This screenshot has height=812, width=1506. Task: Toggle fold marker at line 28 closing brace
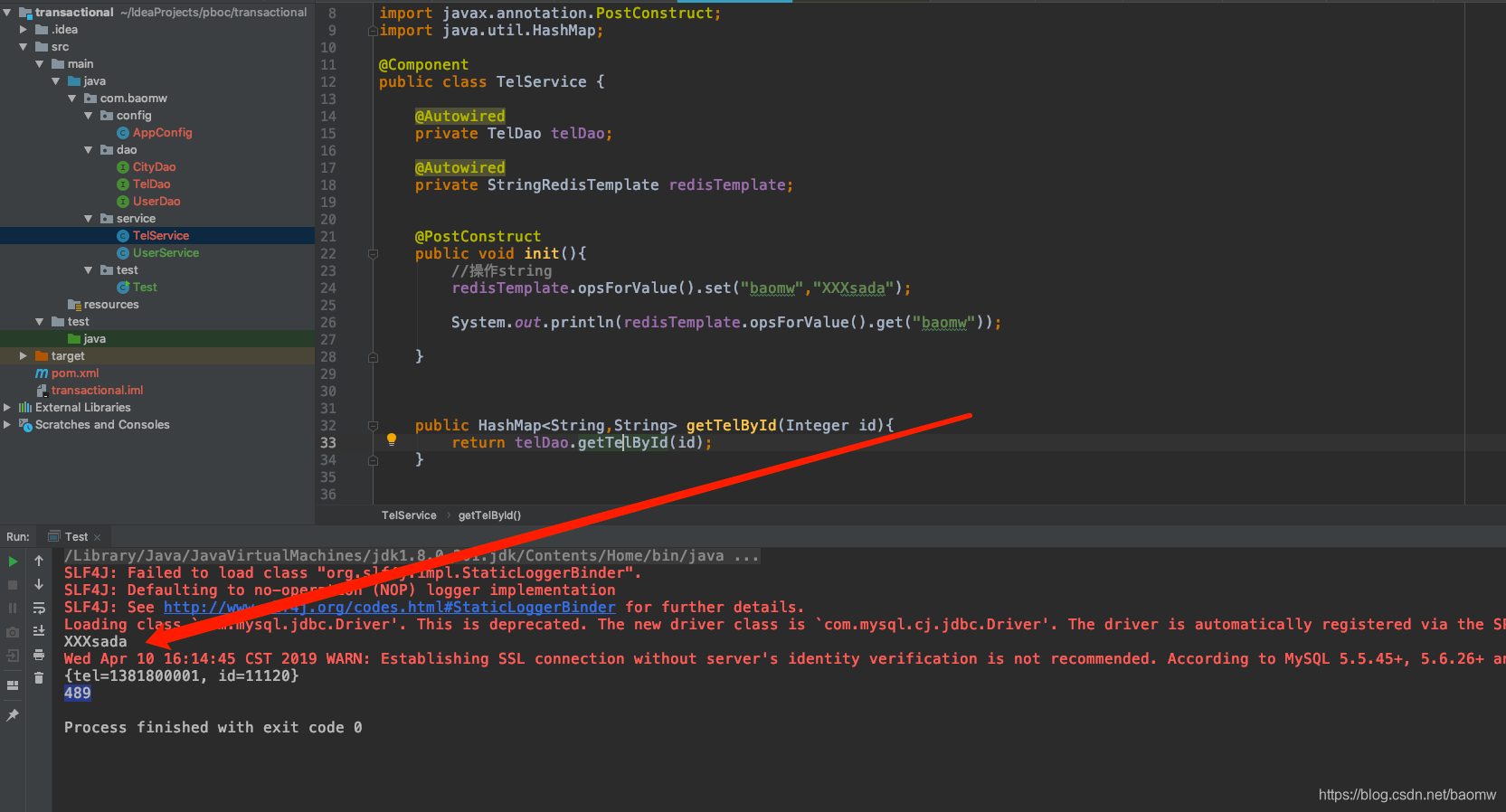point(373,357)
